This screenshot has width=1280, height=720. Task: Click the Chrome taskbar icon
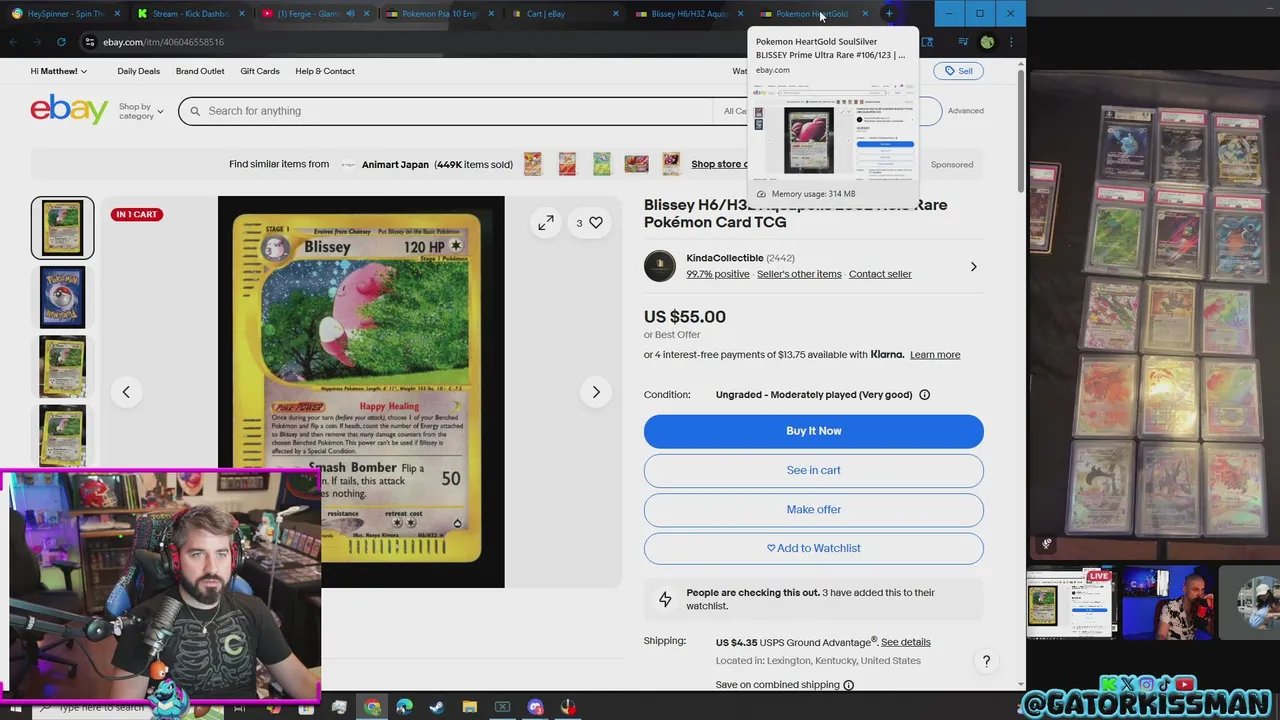372,707
